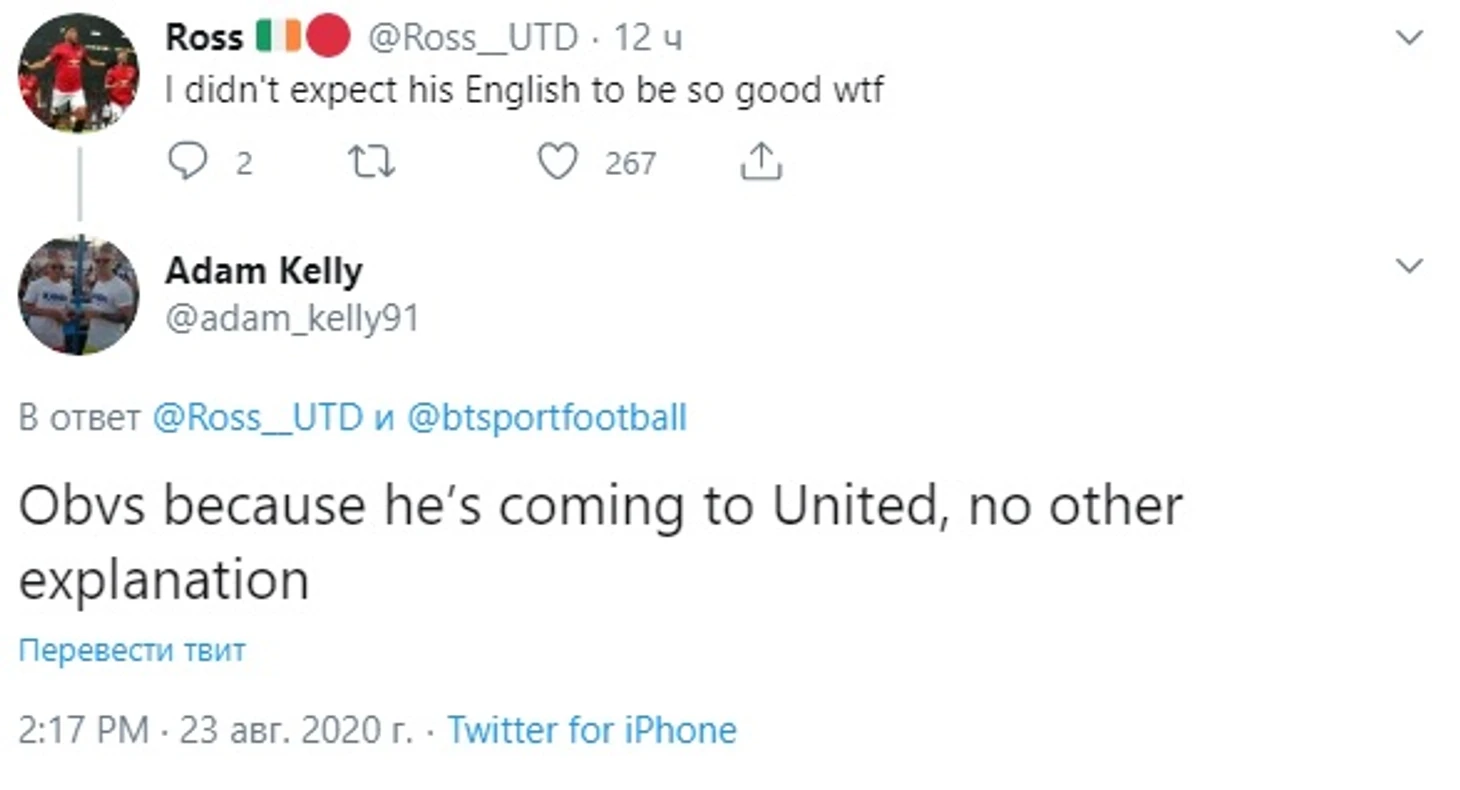Click the @adam_kelly91 handle
This screenshot has height=790, width=1460.
[x=291, y=318]
